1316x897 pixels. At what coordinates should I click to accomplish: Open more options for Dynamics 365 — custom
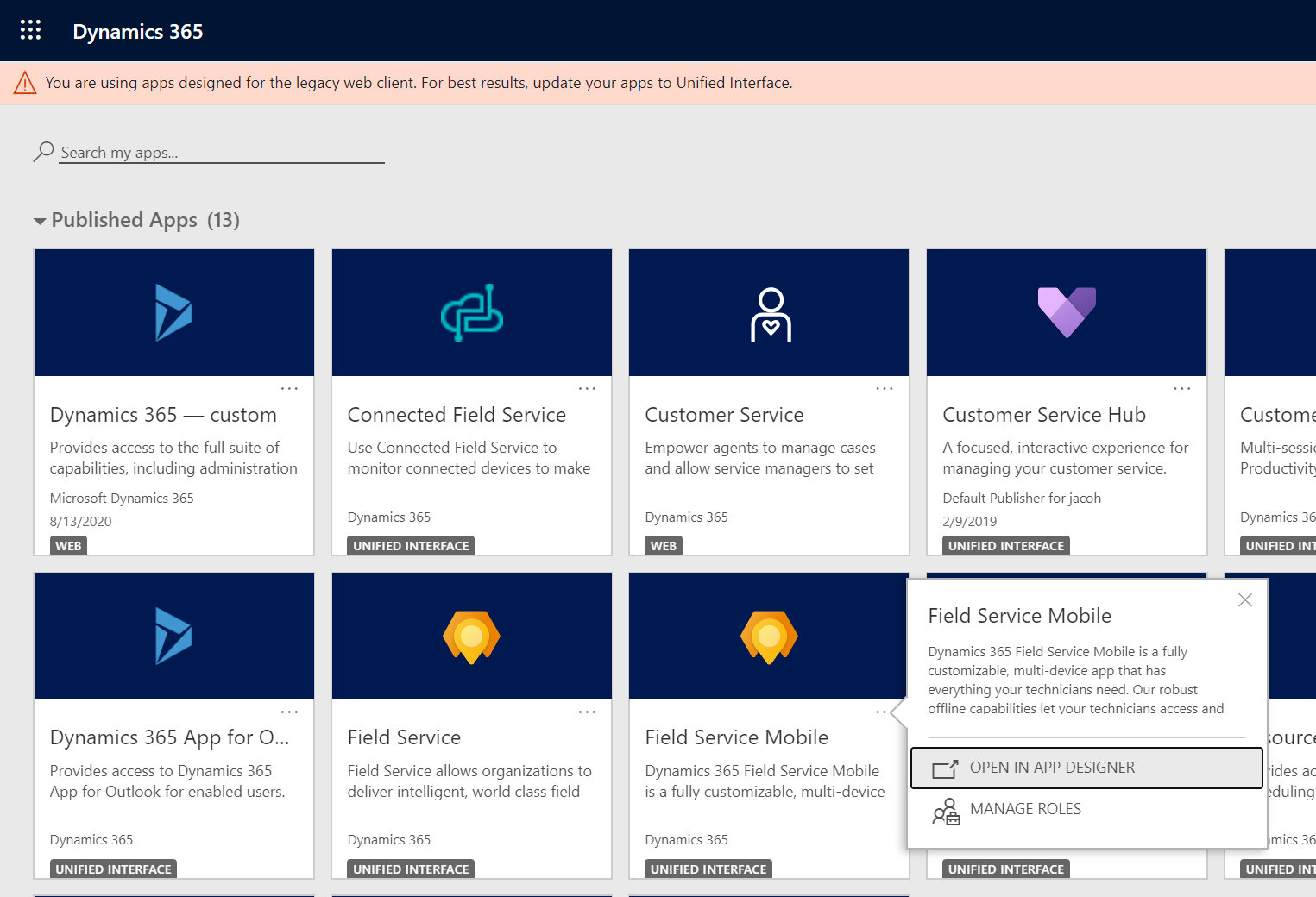[290, 389]
